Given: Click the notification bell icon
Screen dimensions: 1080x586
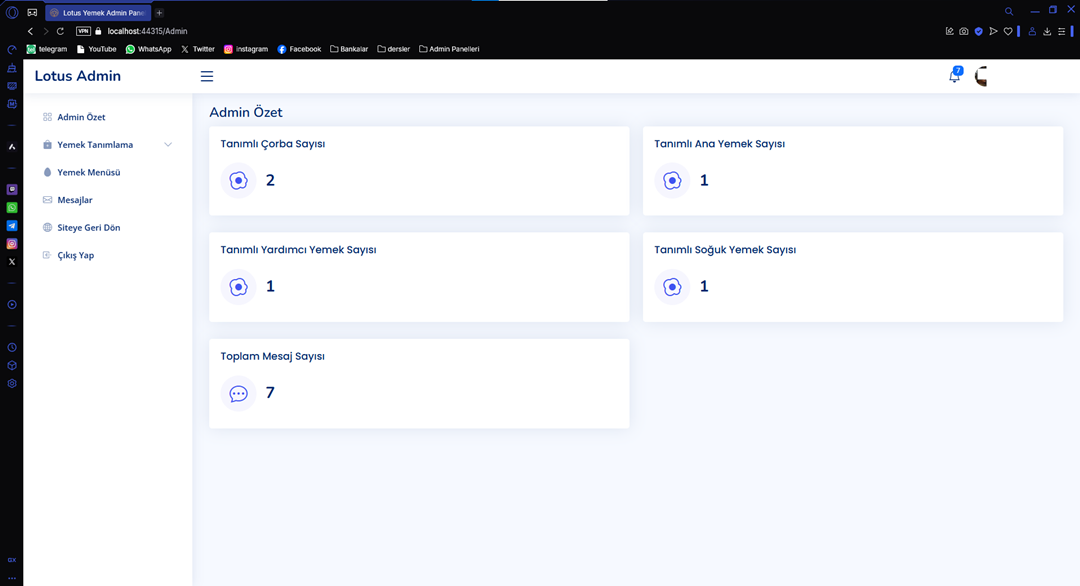Looking at the screenshot, I should click(x=954, y=77).
